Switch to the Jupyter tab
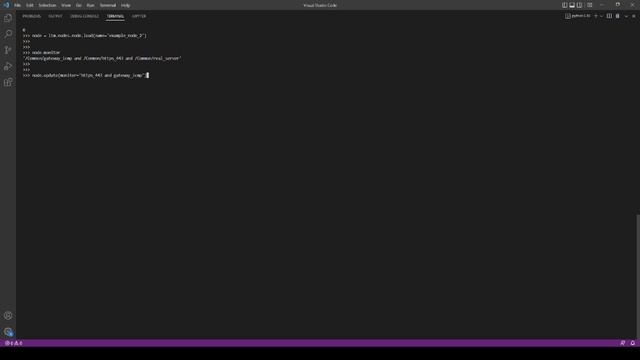640x360 pixels. (x=139, y=16)
